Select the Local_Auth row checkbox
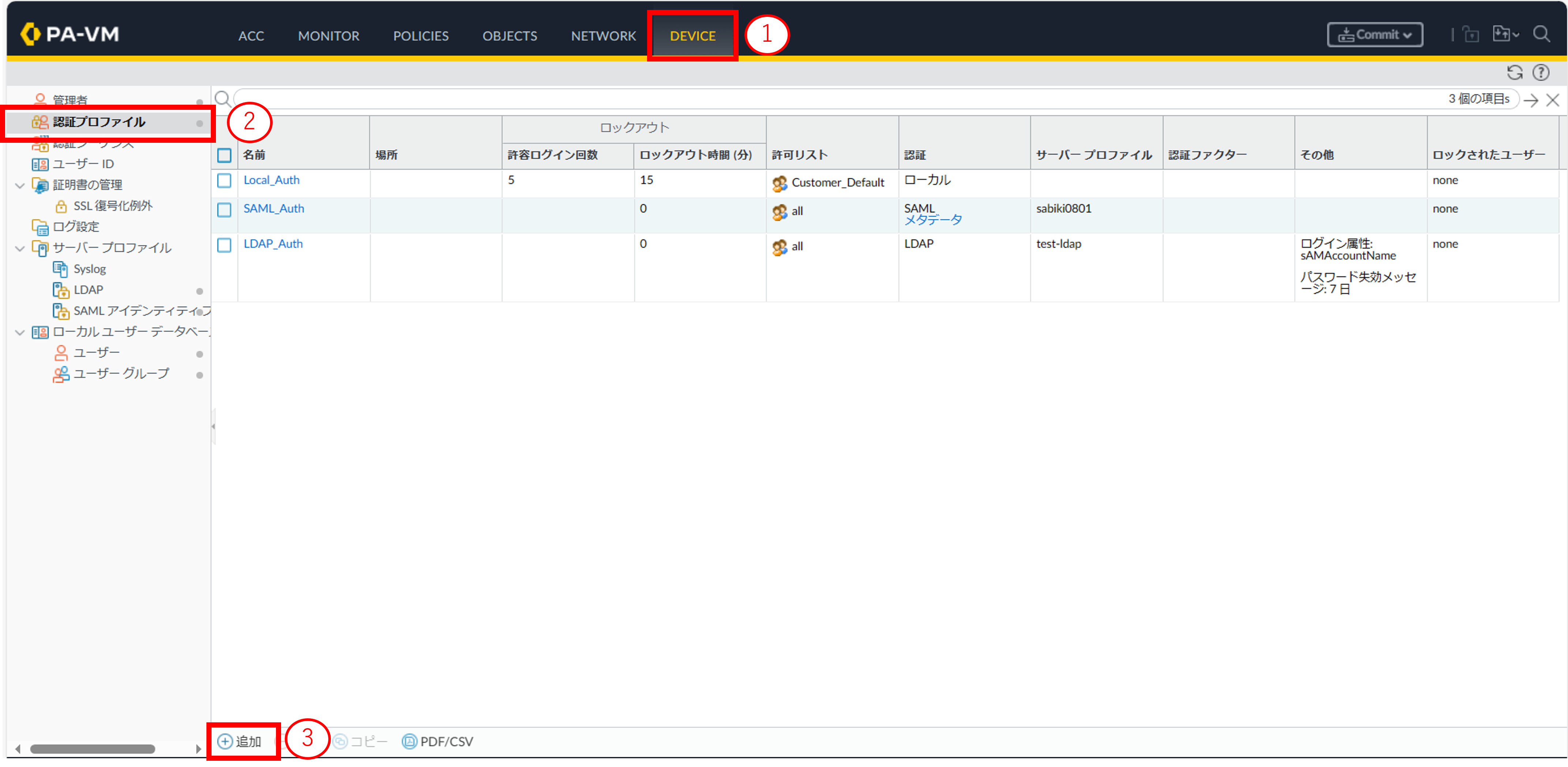 [225, 181]
